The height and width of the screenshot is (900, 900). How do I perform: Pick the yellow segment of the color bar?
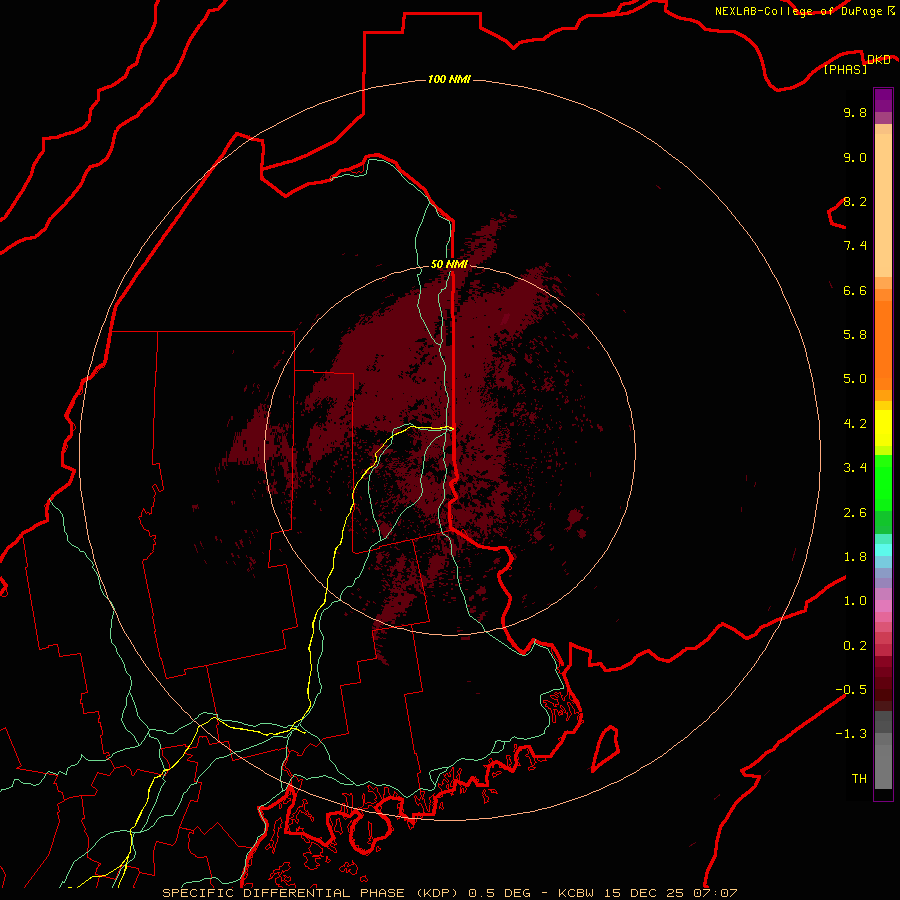click(883, 428)
